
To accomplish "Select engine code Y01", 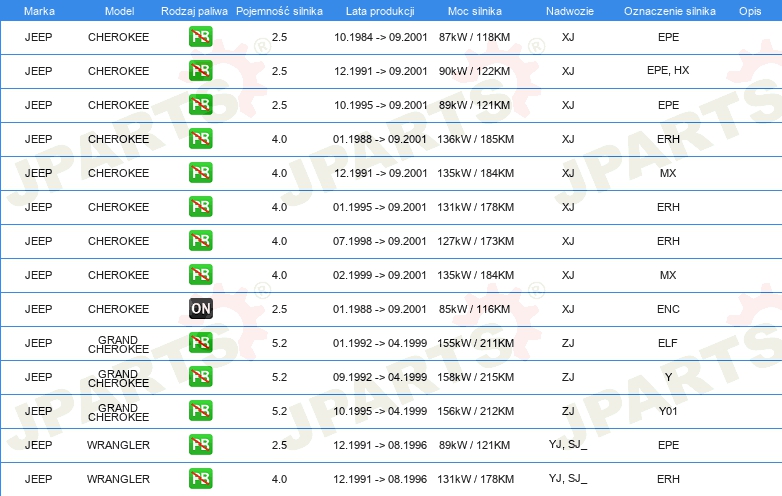I will click(668, 411).
